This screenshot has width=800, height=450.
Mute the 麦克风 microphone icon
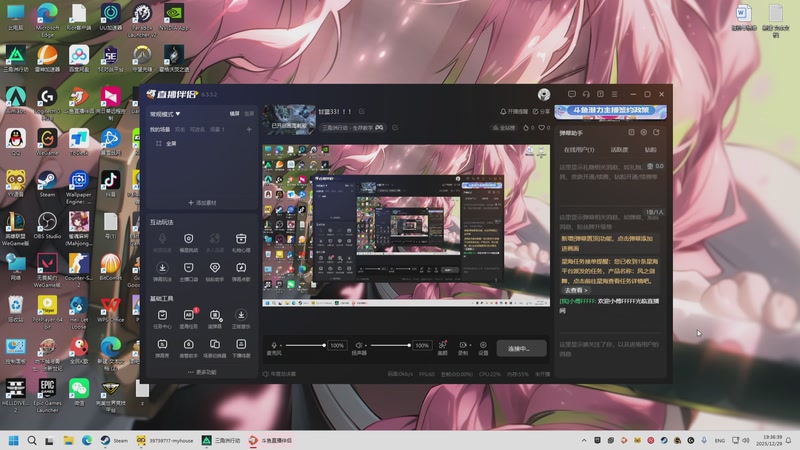tap(274, 345)
